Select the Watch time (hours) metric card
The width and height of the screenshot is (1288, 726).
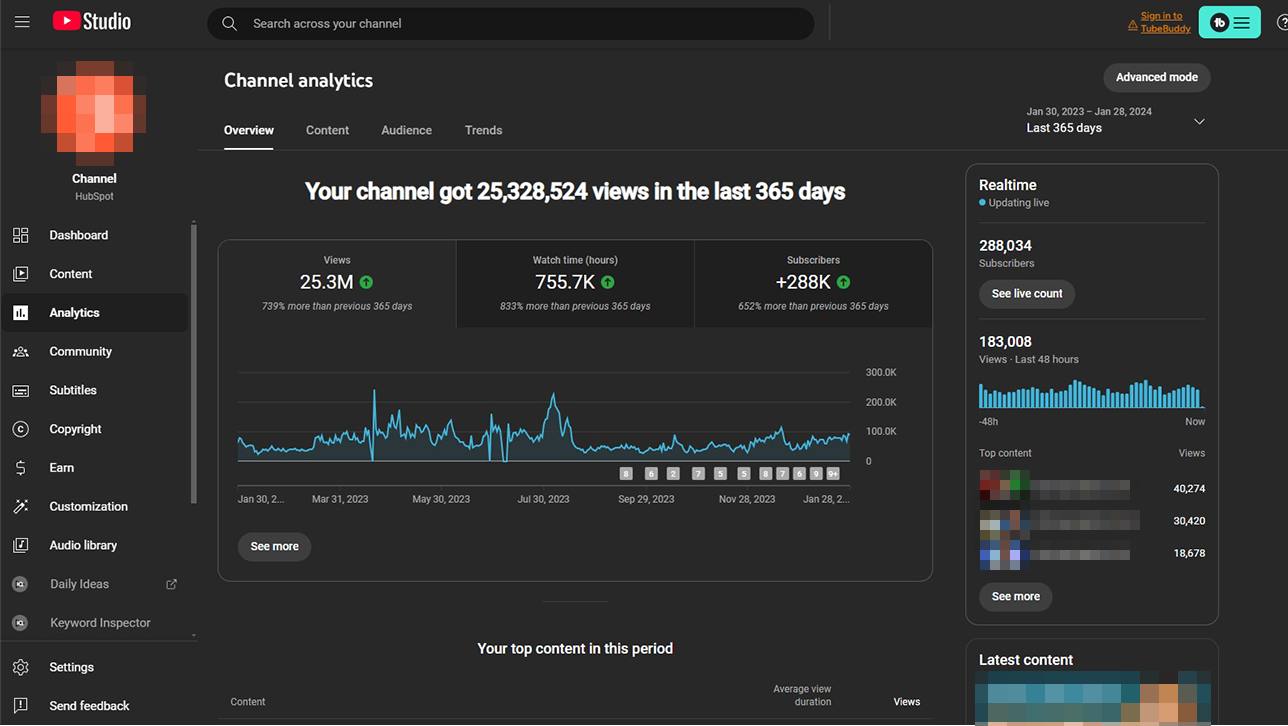pos(575,284)
